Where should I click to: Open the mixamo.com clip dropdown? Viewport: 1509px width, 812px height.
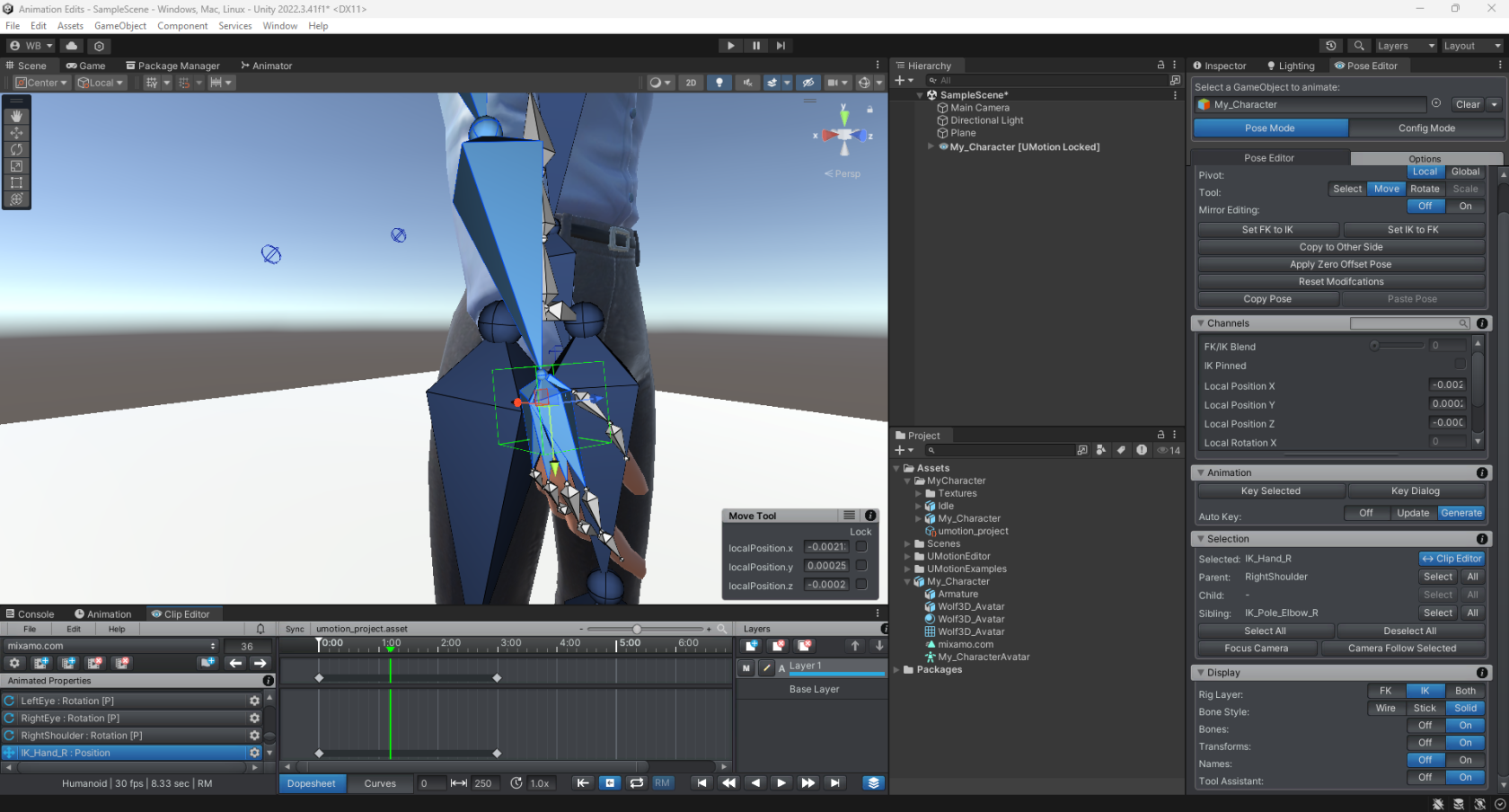[110, 646]
